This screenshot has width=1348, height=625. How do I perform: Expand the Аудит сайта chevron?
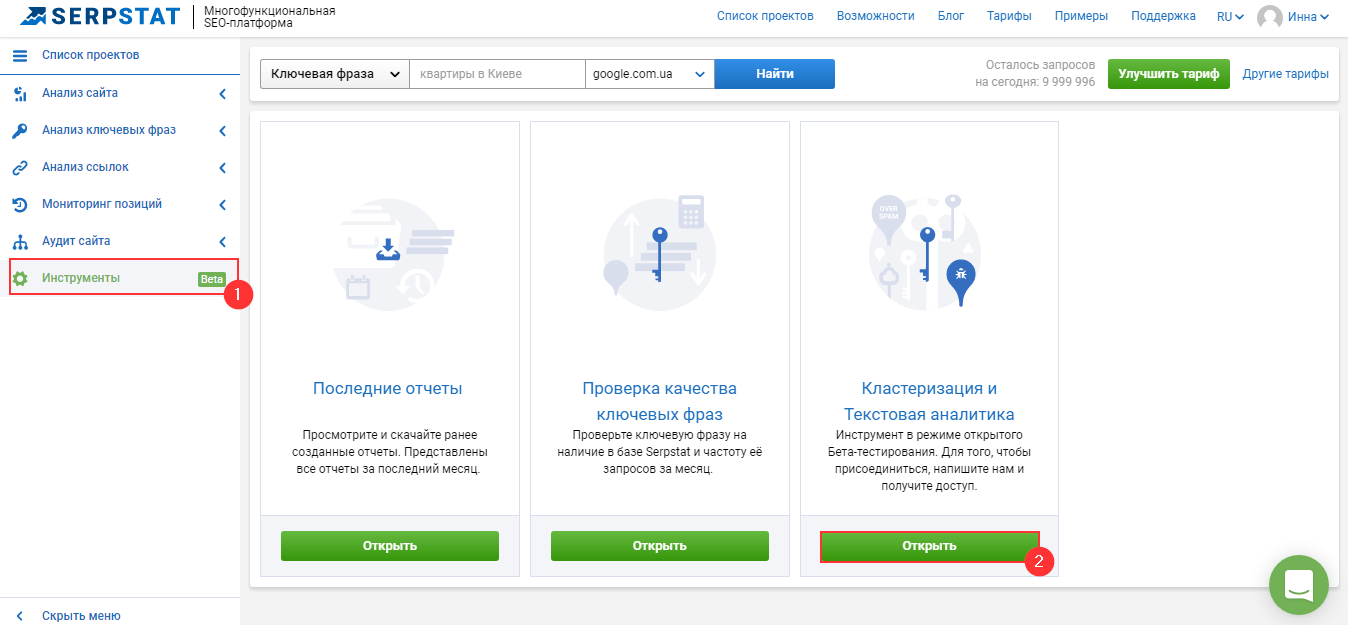[222, 242]
